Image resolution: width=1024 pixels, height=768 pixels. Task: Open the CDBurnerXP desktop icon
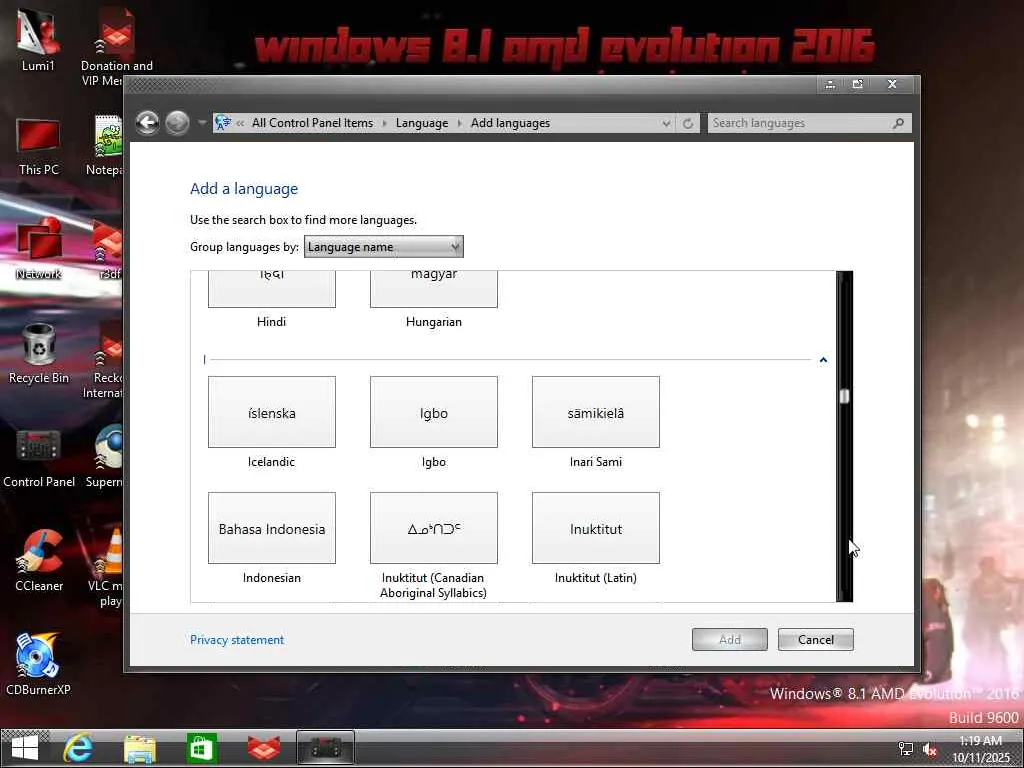pos(38,664)
